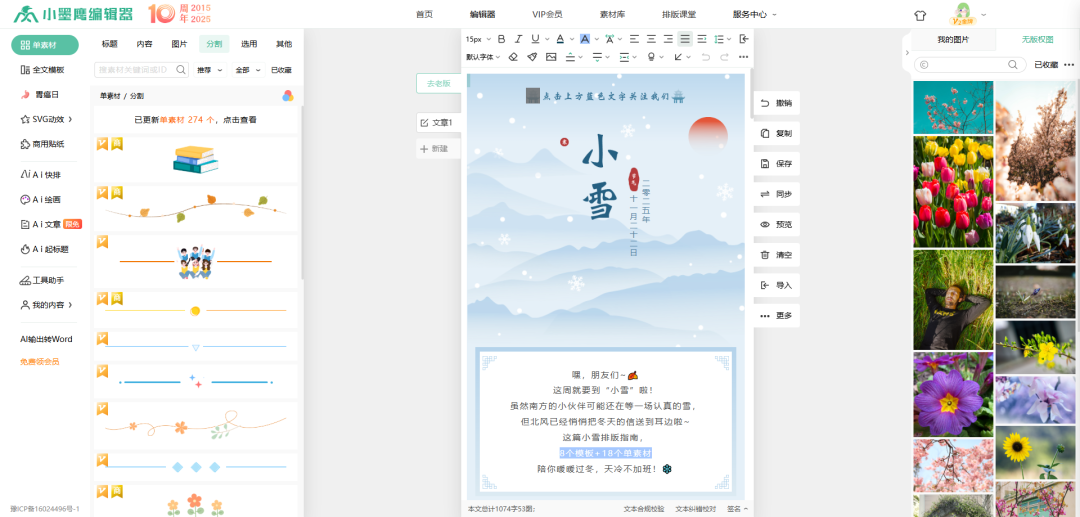Click the 保存 save button
Viewport: 1080px width, 517px height.
coord(777,164)
